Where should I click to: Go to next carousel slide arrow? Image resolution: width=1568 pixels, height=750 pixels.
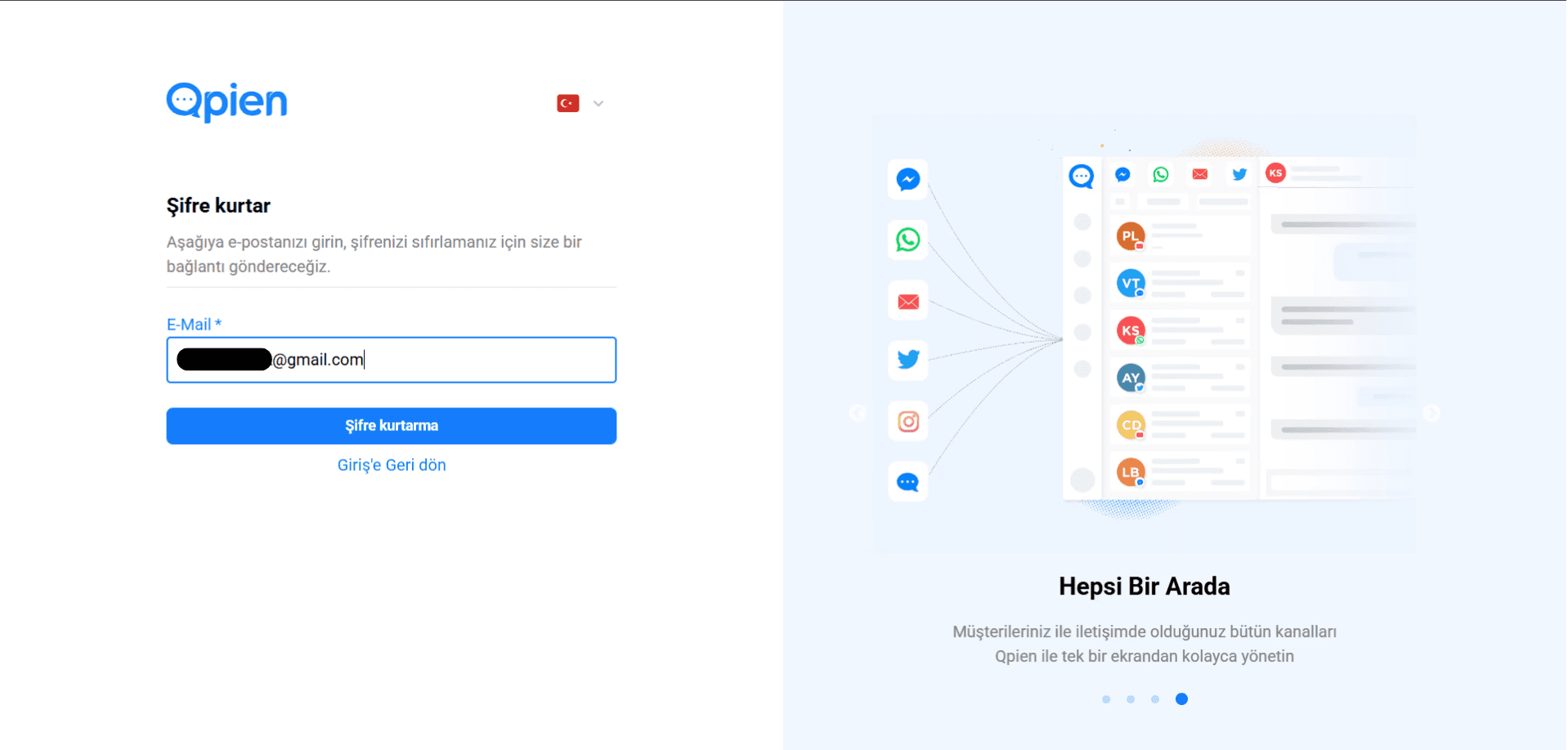(x=1431, y=413)
